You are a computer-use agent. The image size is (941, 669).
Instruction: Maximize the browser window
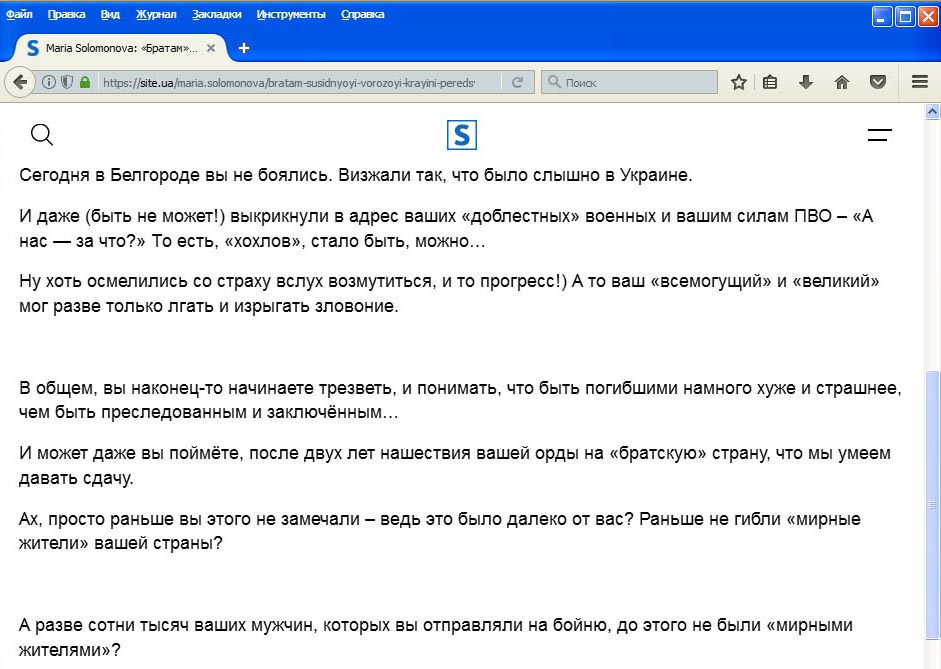(905, 16)
